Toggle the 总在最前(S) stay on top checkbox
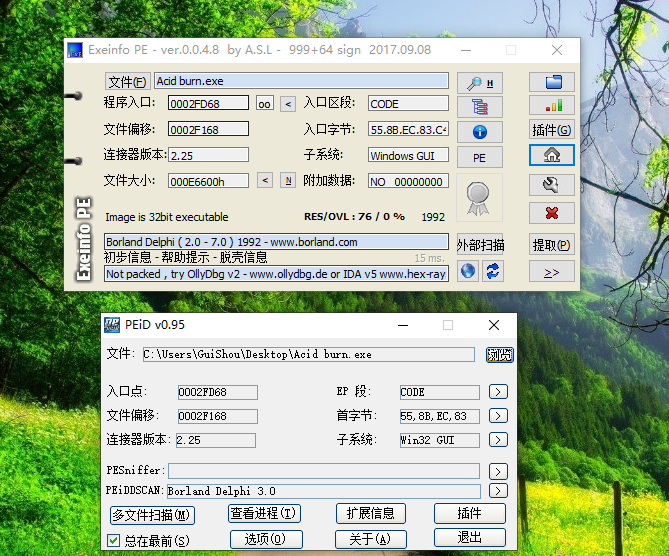The width and height of the screenshot is (669, 556). point(113,541)
